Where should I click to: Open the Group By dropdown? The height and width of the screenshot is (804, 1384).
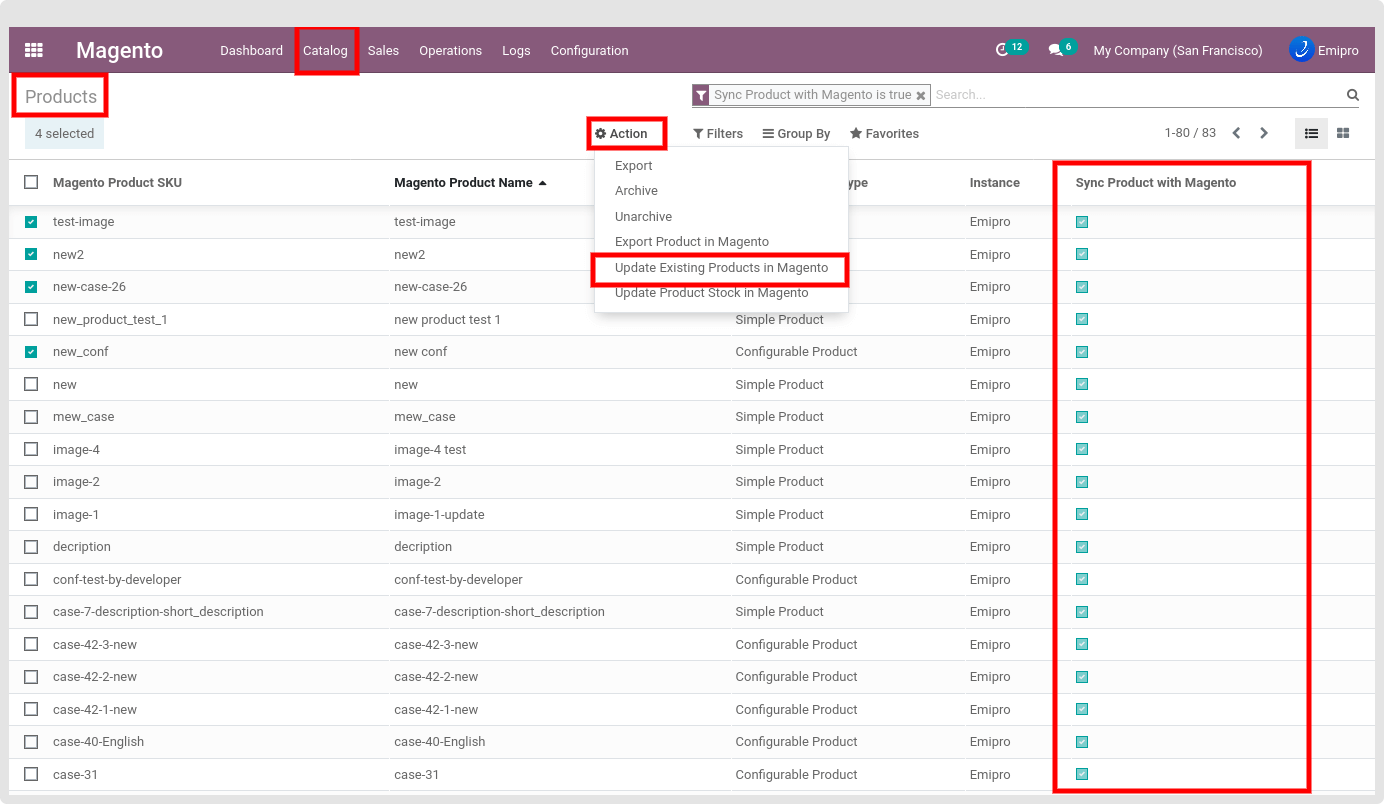pyautogui.click(x=796, y=133)
